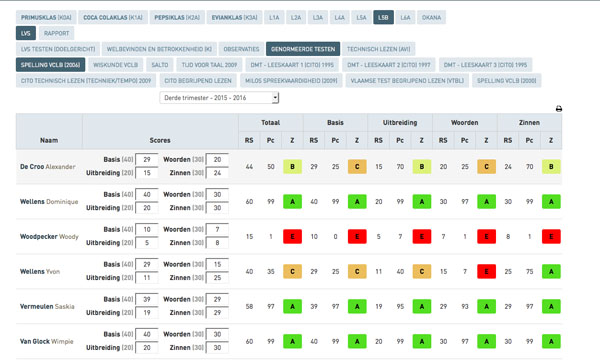Click Wellens Yvon's red Woorden E badge
Viewport: 600px width, 360px height.
pos(486,271)
